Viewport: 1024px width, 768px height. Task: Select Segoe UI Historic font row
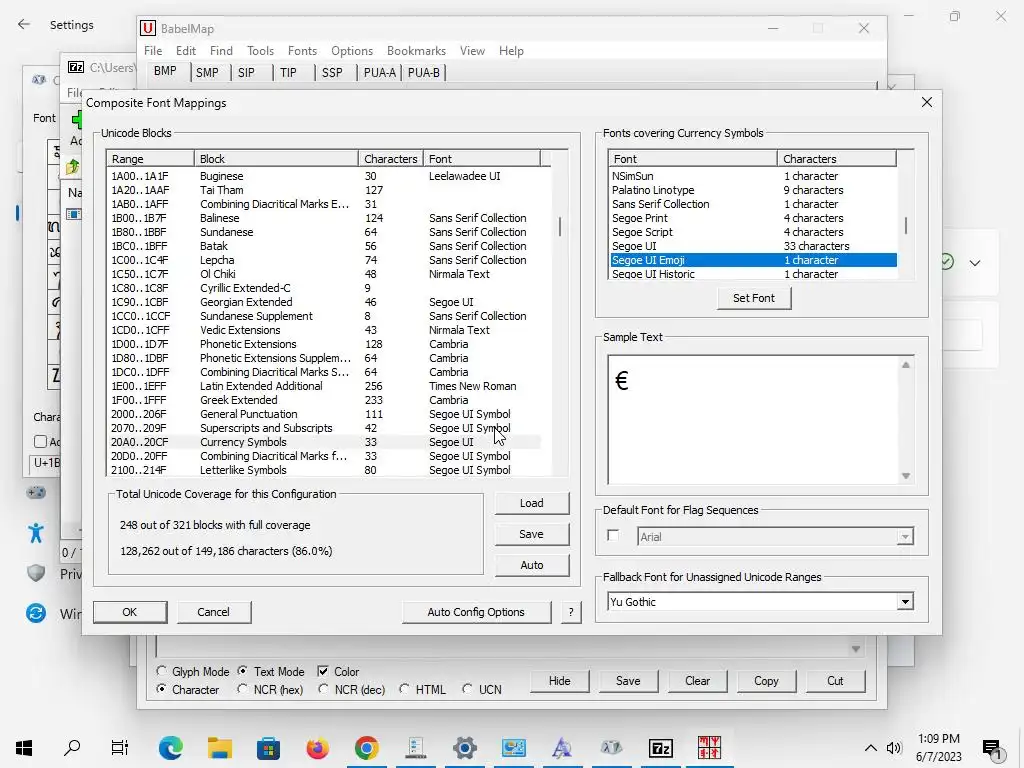pos(752,274)
